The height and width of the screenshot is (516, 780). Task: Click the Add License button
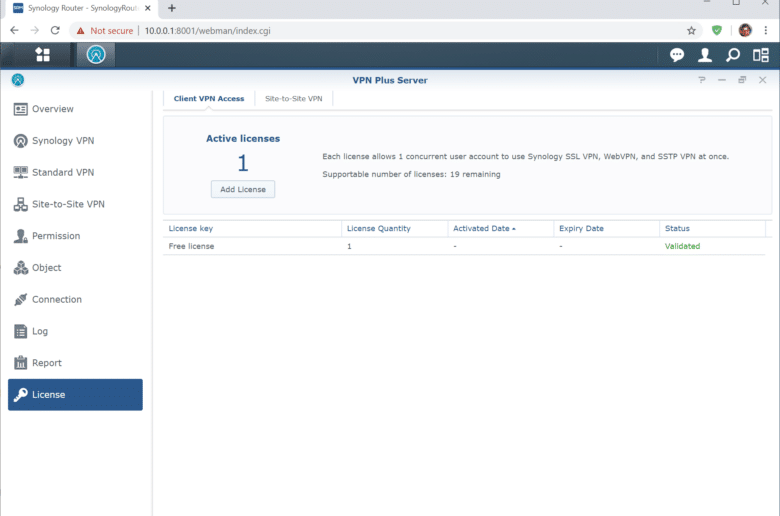[x=243, y=189]
